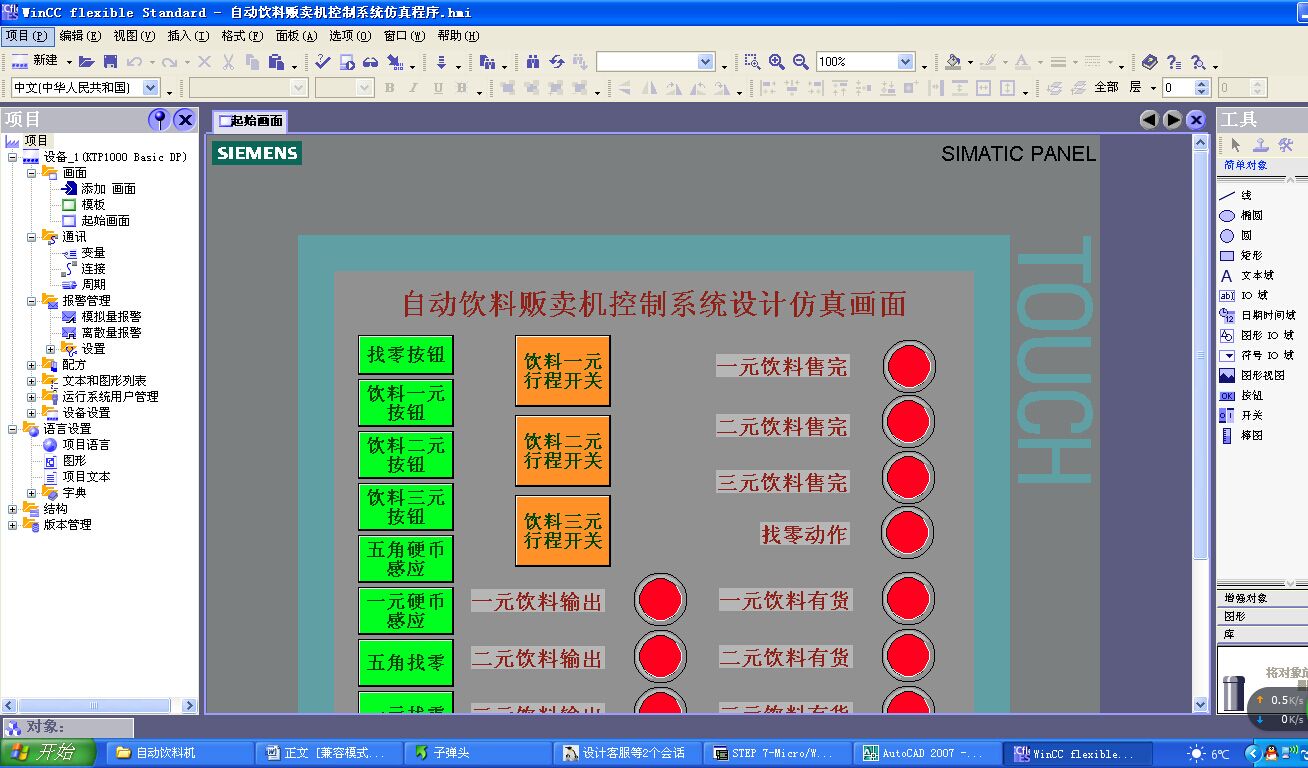
Task: Open the language dropdown 中文(中华人民共和国)
Action: click(151, 88)
